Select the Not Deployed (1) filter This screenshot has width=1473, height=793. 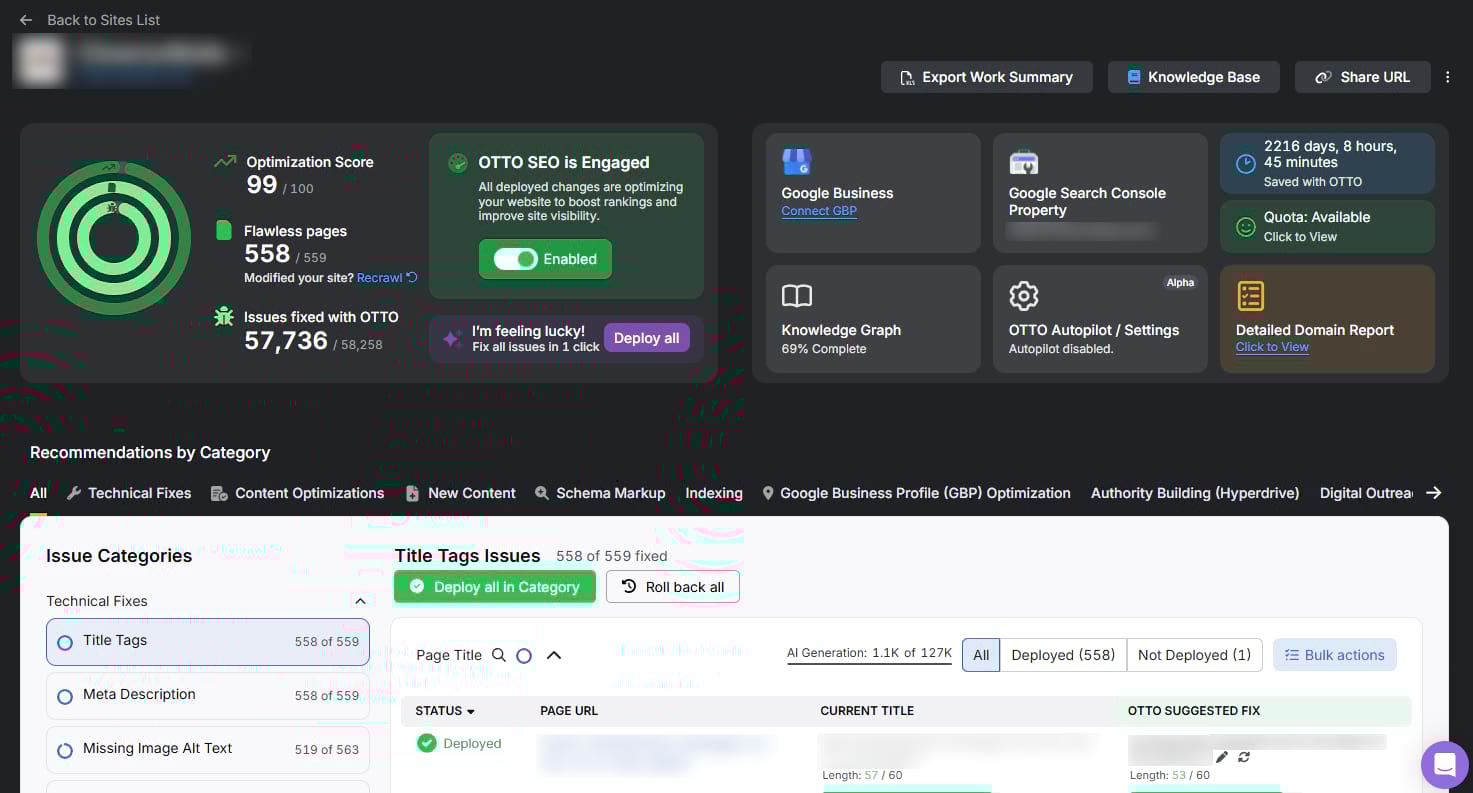(x=1194, y=655)
